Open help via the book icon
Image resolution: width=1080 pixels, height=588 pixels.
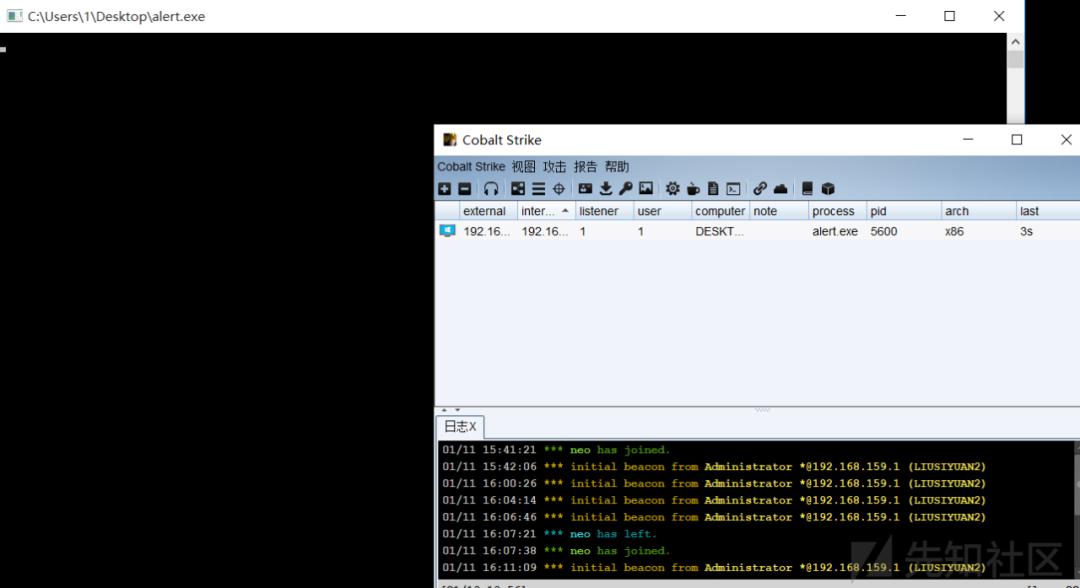807,189
